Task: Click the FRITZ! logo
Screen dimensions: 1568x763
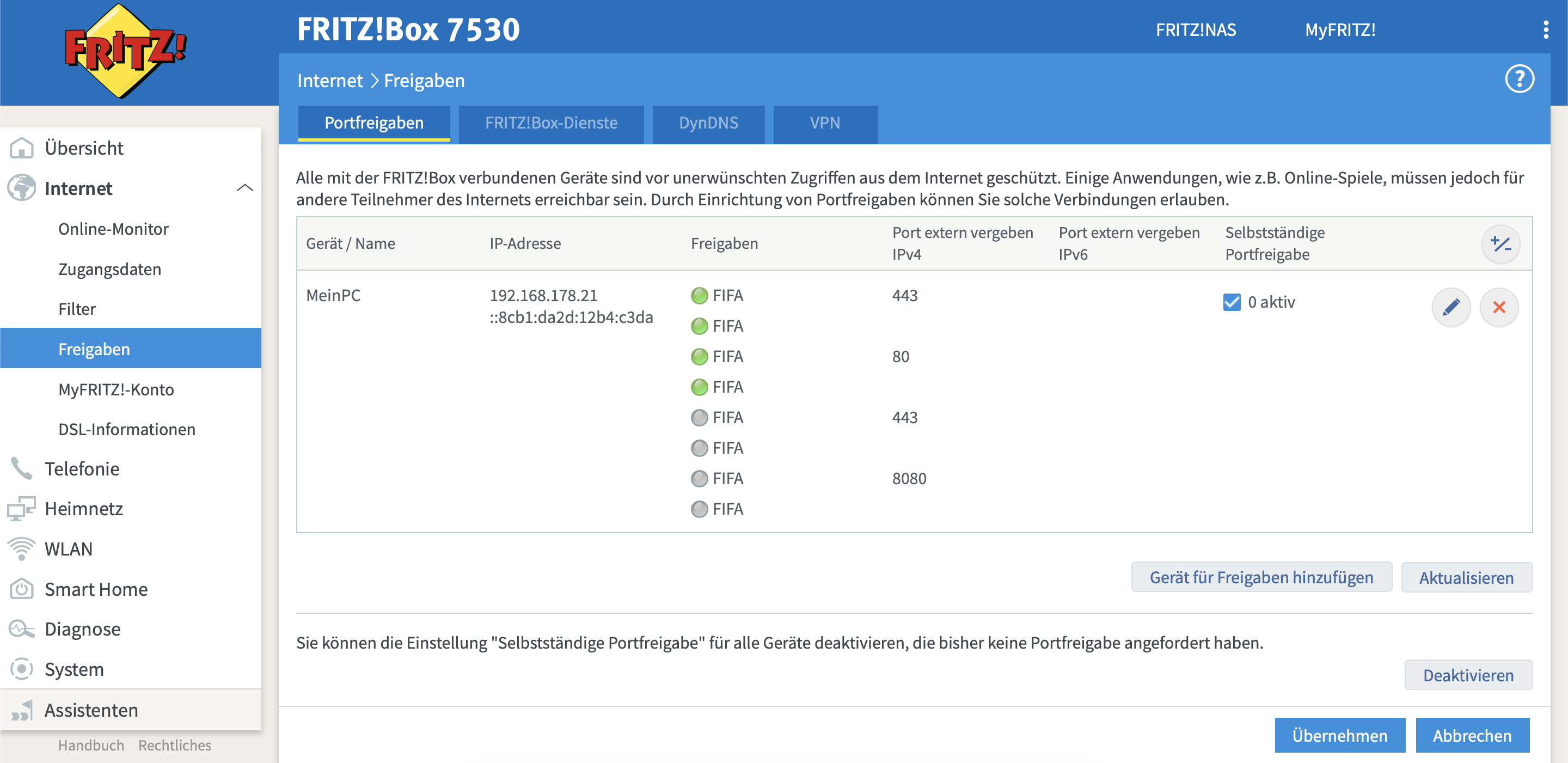Action: 125,51
